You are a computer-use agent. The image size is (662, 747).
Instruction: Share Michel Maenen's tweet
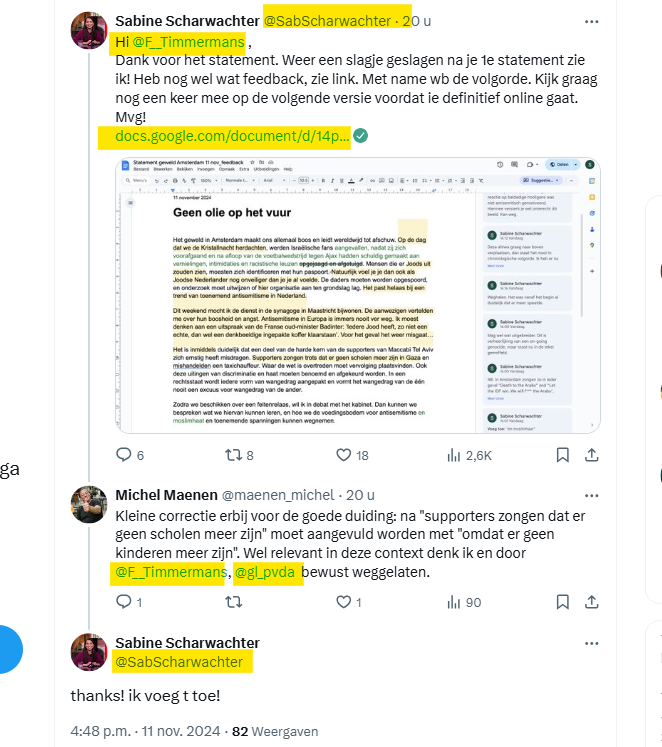click(591, 602)
